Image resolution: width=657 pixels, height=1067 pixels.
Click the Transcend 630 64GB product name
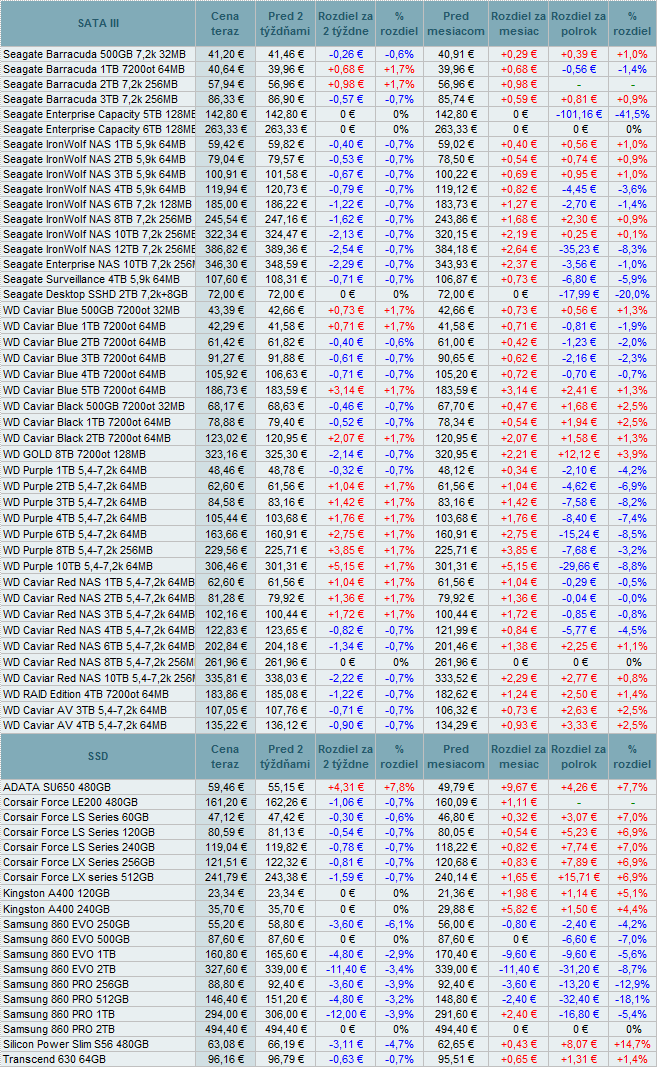pos(53,1059)
